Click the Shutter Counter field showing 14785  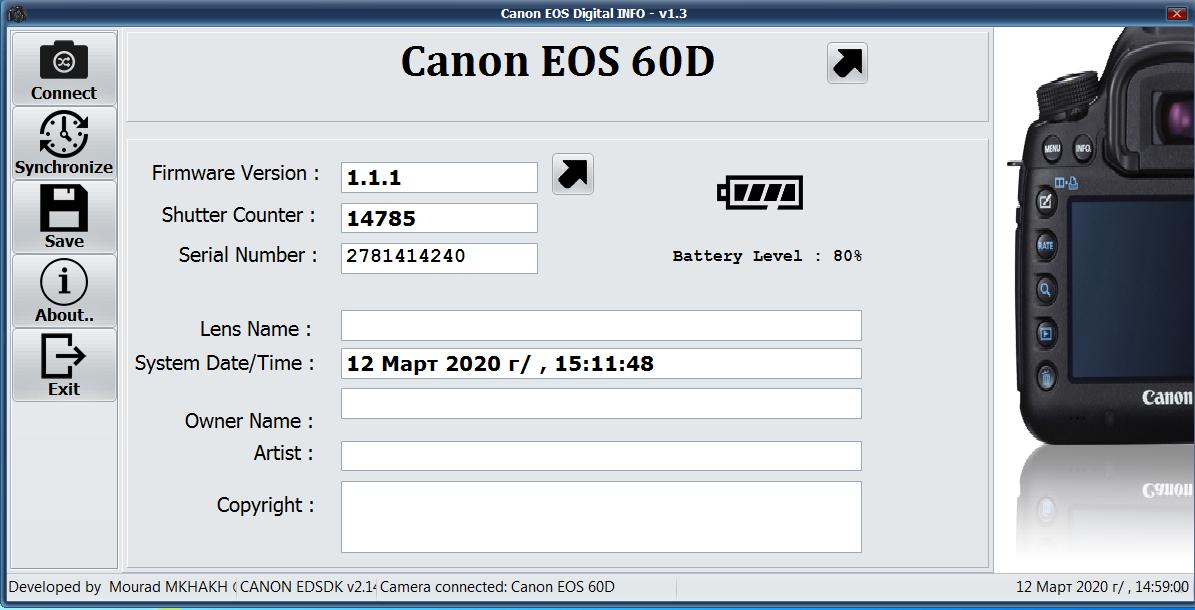coord(439,218)
